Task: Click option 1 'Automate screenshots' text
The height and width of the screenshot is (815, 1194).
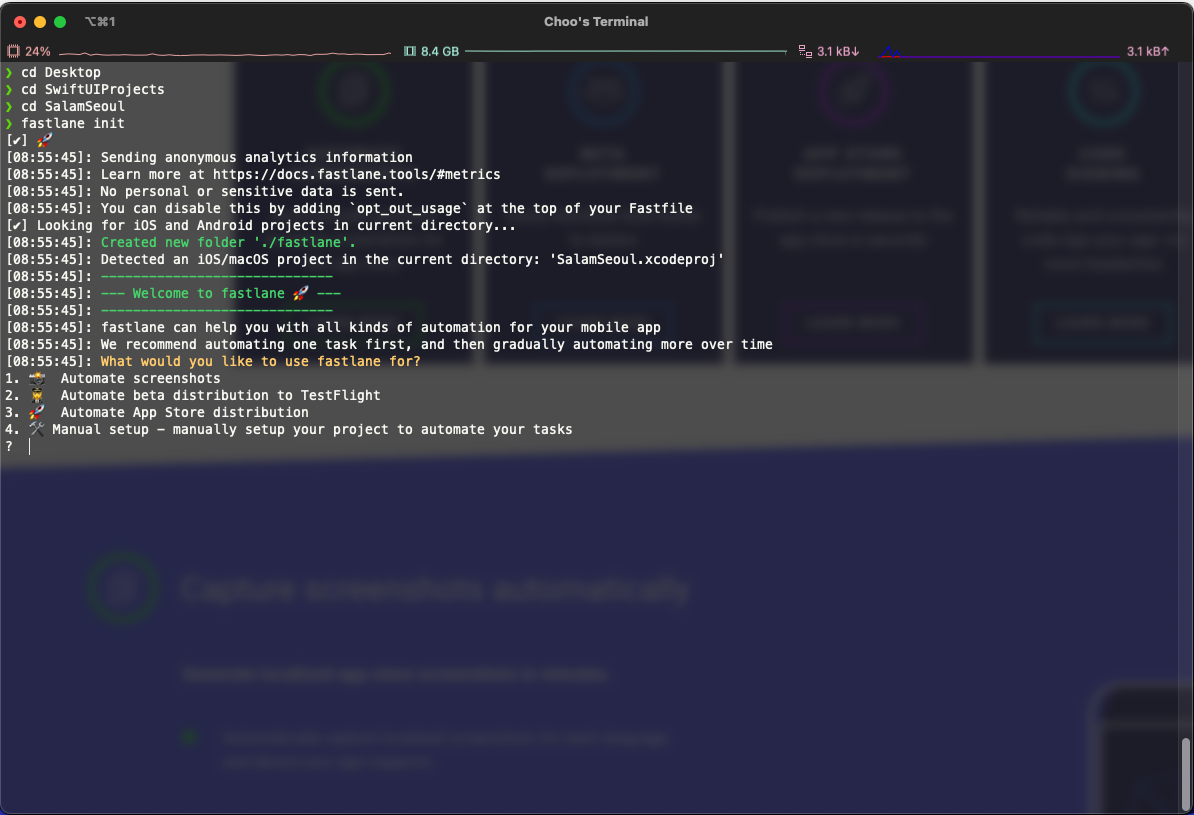Action: [x=141, y=379]
